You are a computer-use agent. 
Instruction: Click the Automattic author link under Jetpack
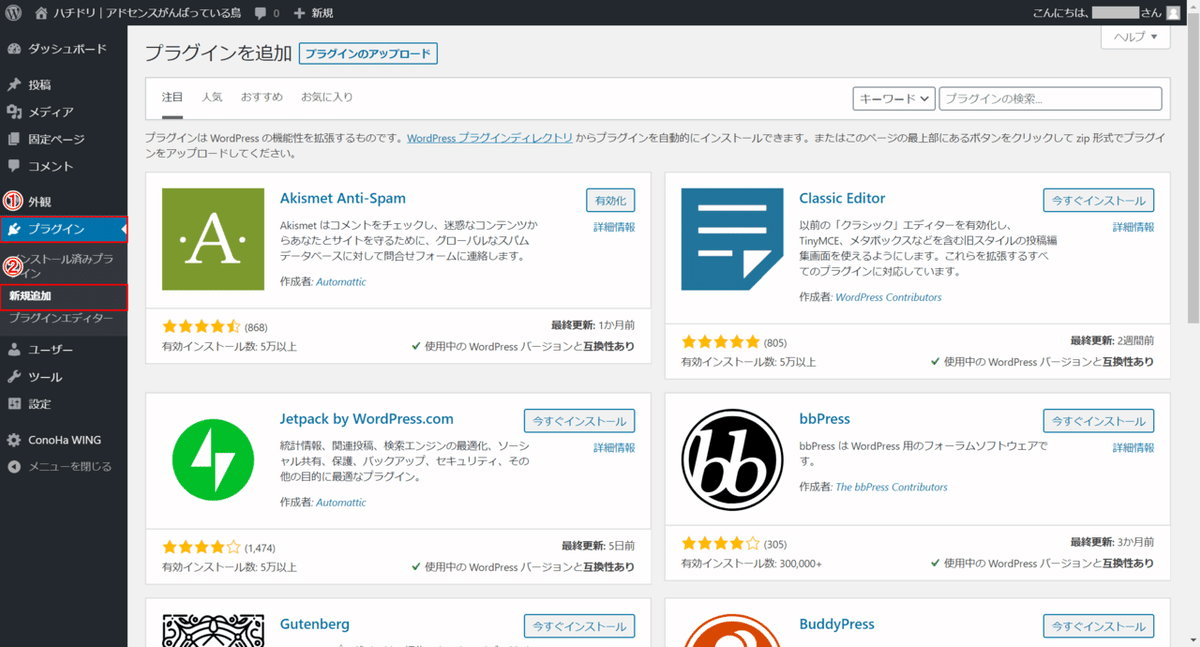(x=341, y=502)
